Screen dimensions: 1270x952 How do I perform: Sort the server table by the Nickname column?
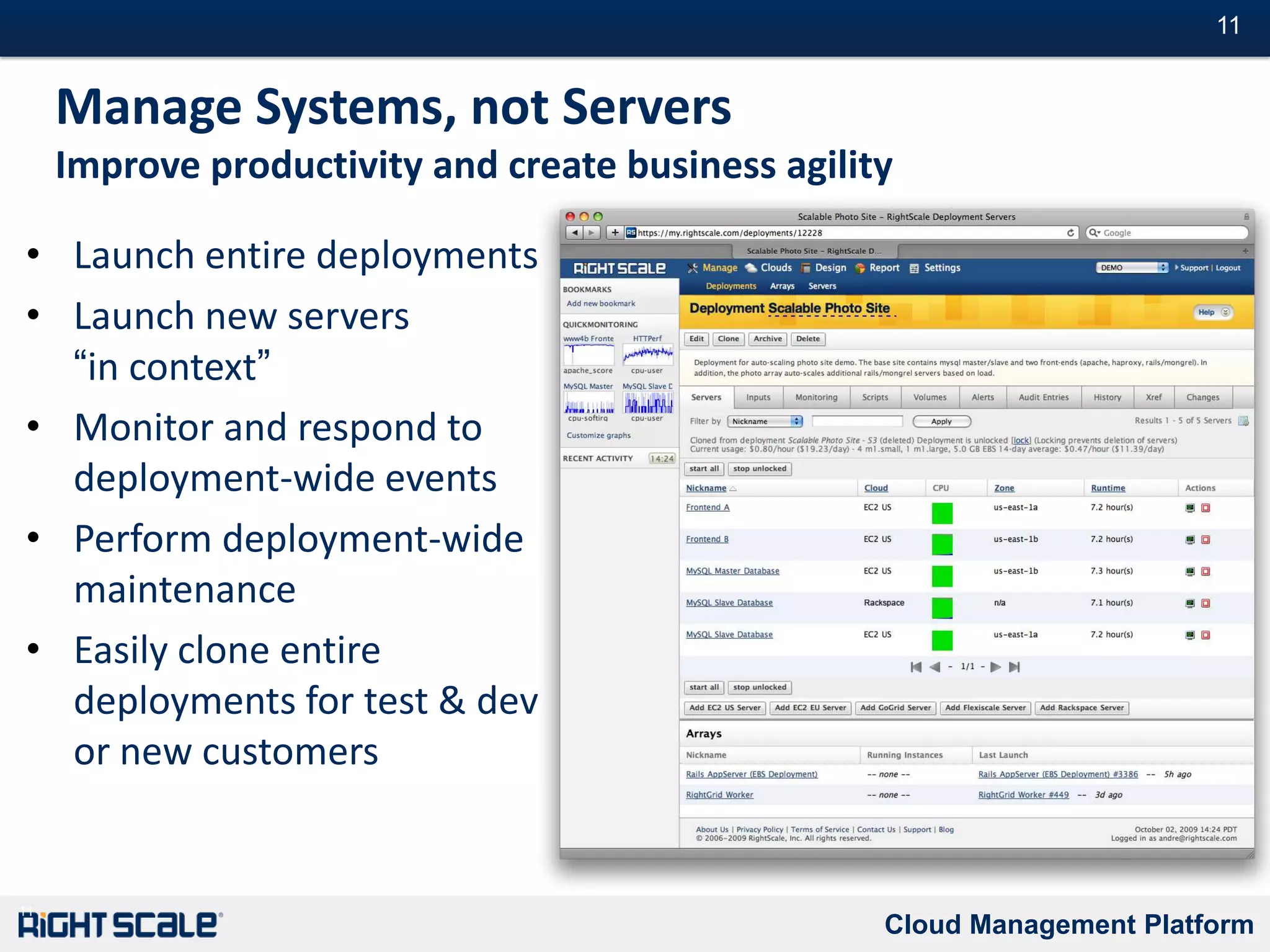point(706,488)
